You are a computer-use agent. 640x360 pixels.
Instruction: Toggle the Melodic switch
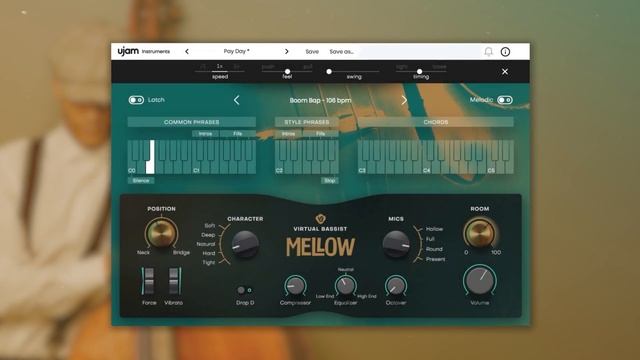[x=505, y=100]
